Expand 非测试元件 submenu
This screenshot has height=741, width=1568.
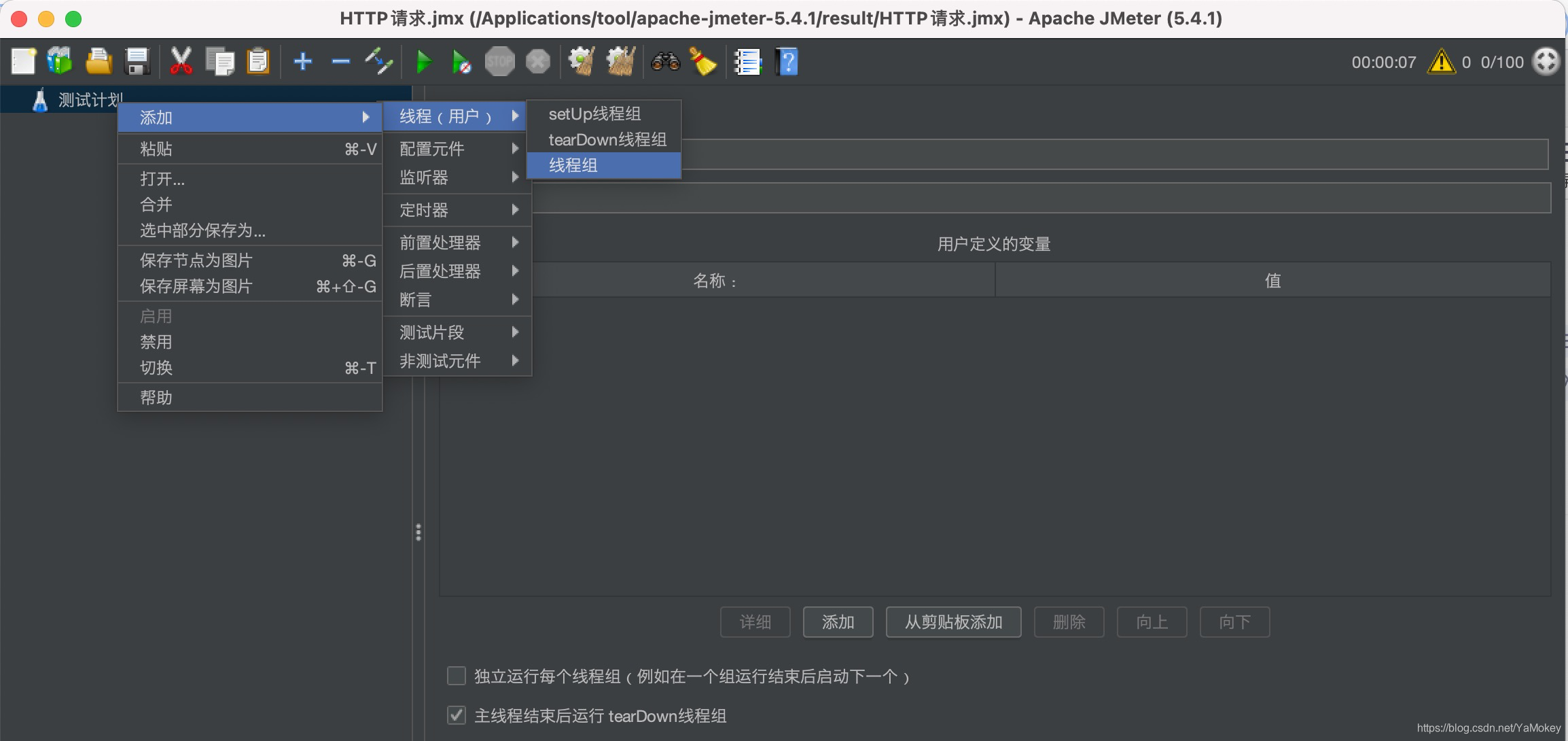tap(458, 361)
